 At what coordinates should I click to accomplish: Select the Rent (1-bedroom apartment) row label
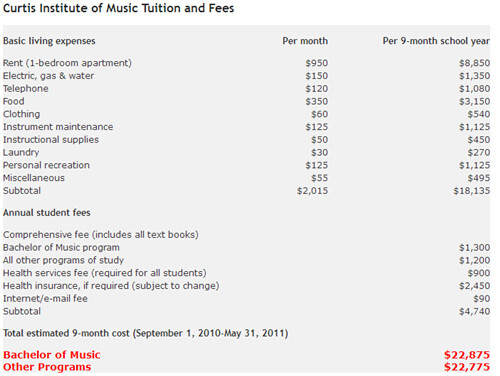point(67,63)
